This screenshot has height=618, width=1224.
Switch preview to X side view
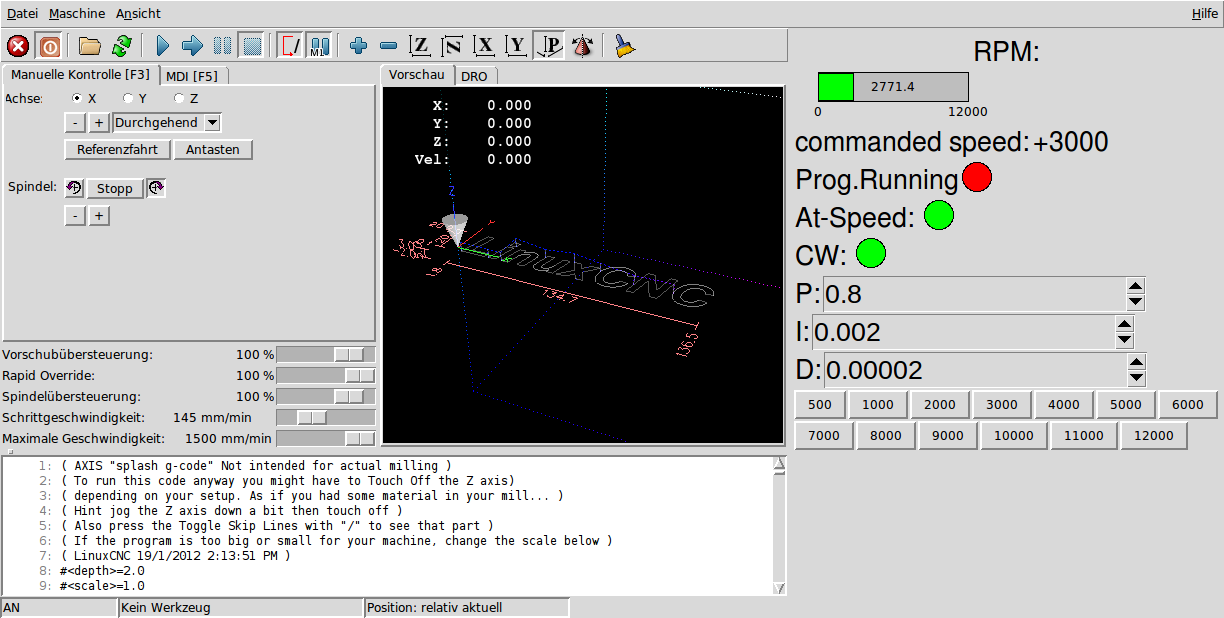coord(485,46)
